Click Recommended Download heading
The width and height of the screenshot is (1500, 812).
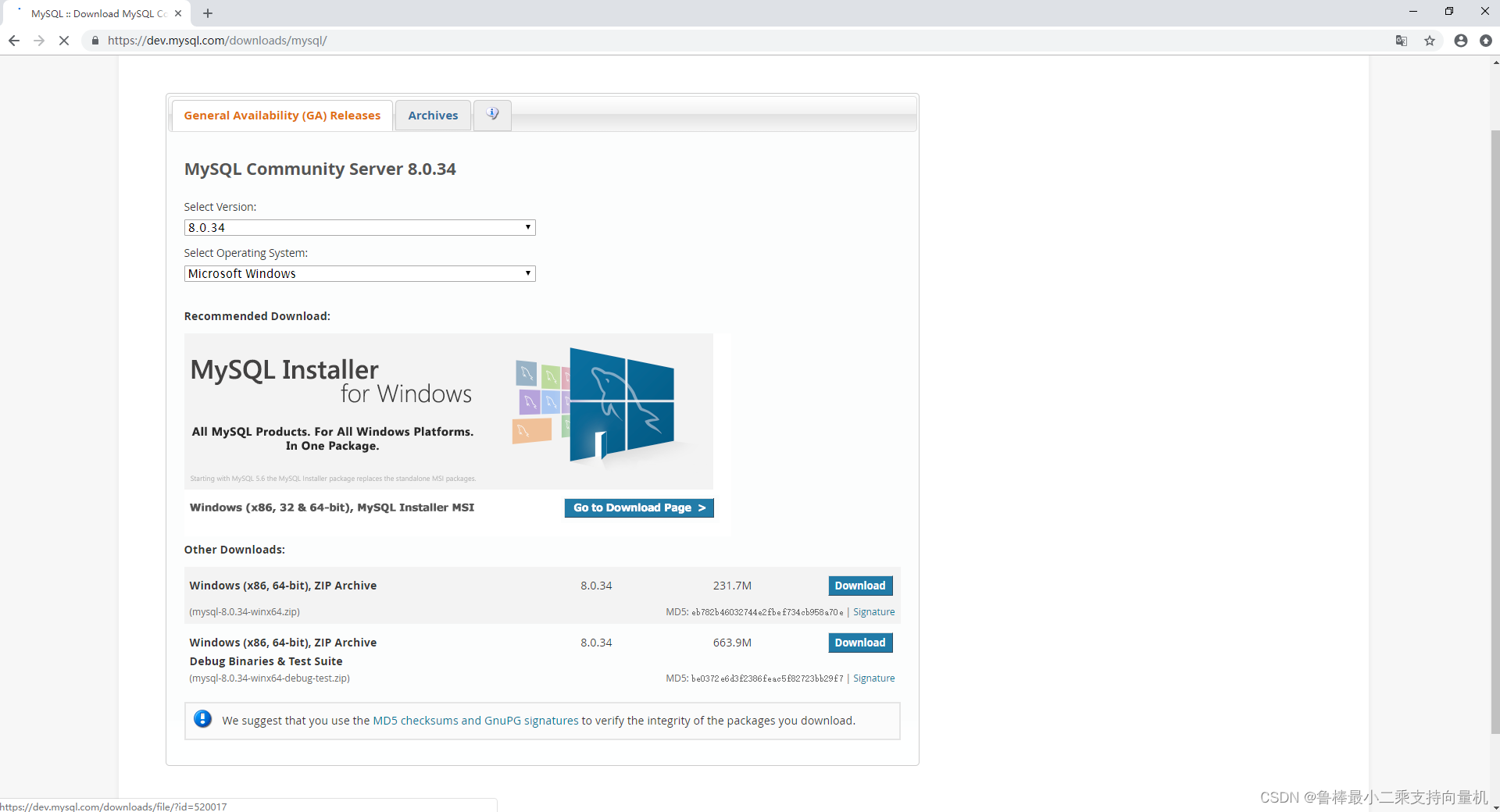coord(257,316)
